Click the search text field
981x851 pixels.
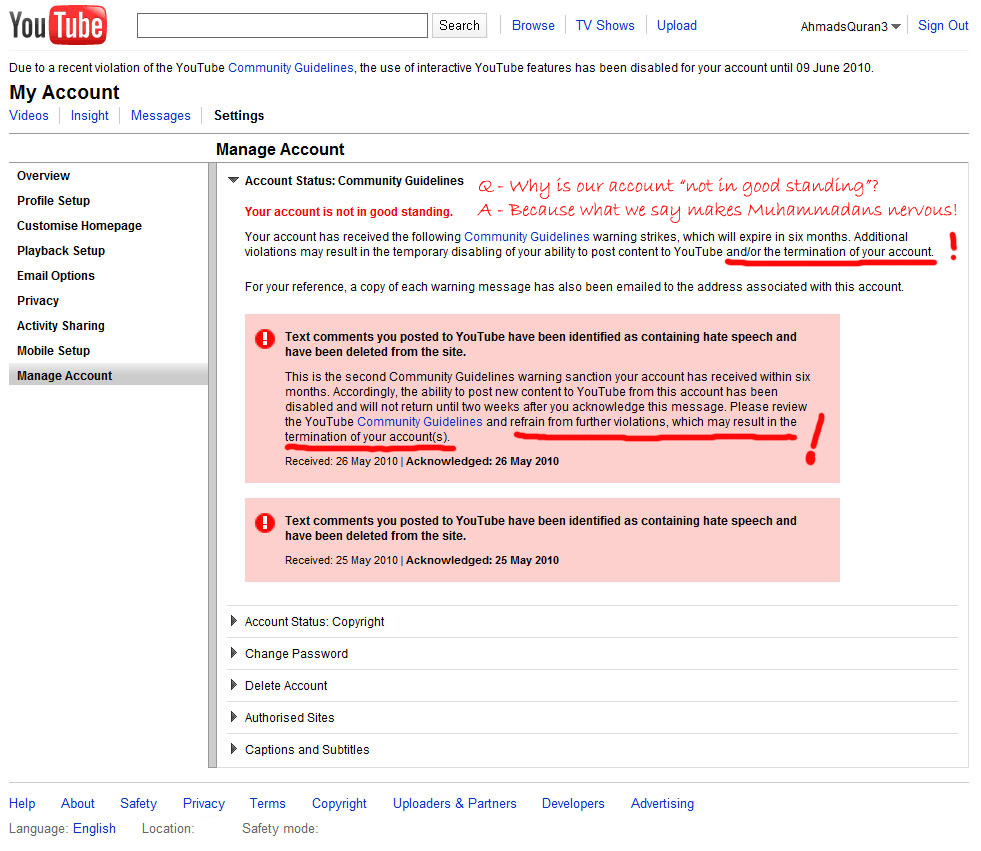[282, 26]
